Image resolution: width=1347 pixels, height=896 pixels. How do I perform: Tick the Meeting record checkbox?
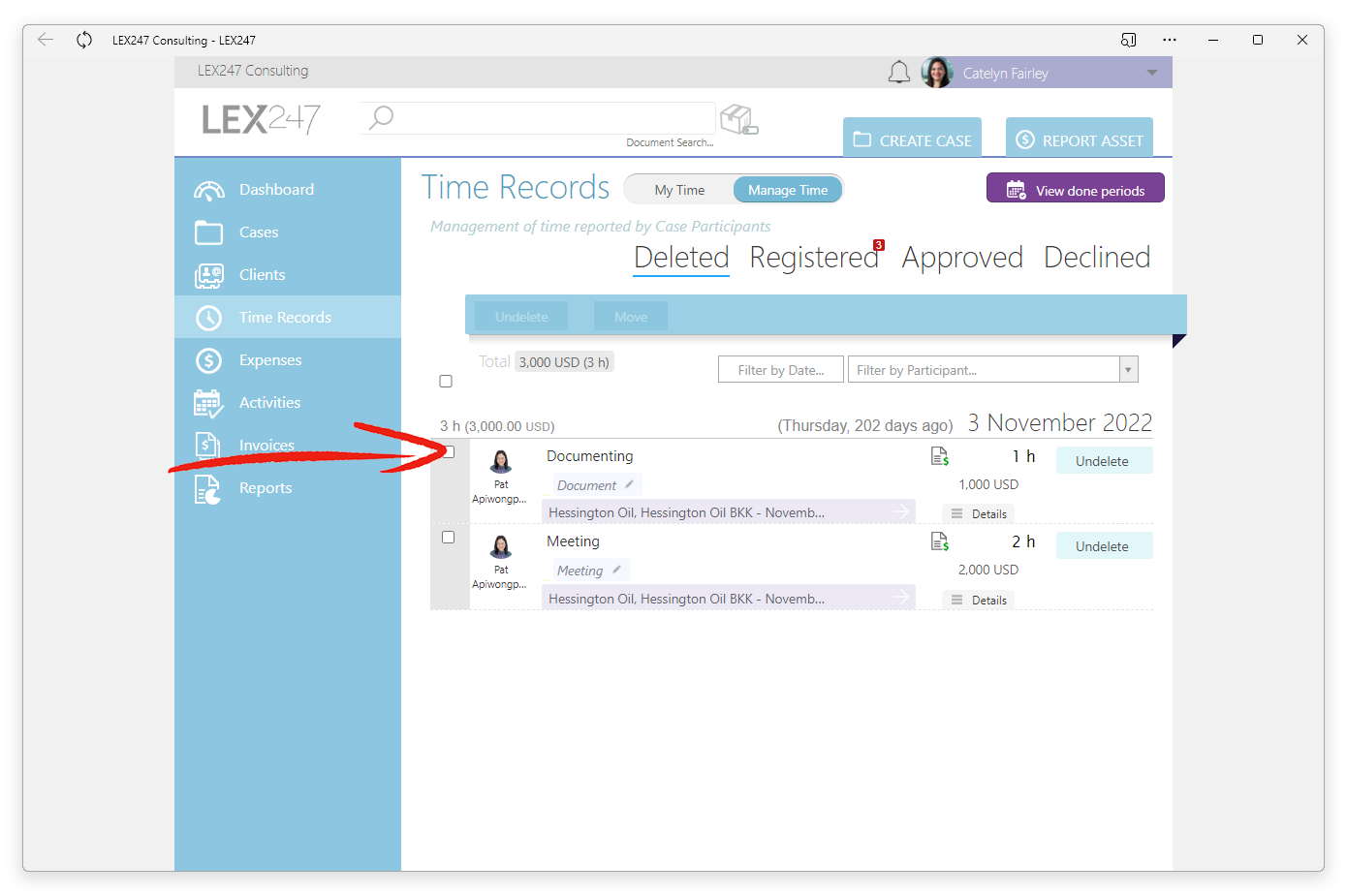click(449, 538)
